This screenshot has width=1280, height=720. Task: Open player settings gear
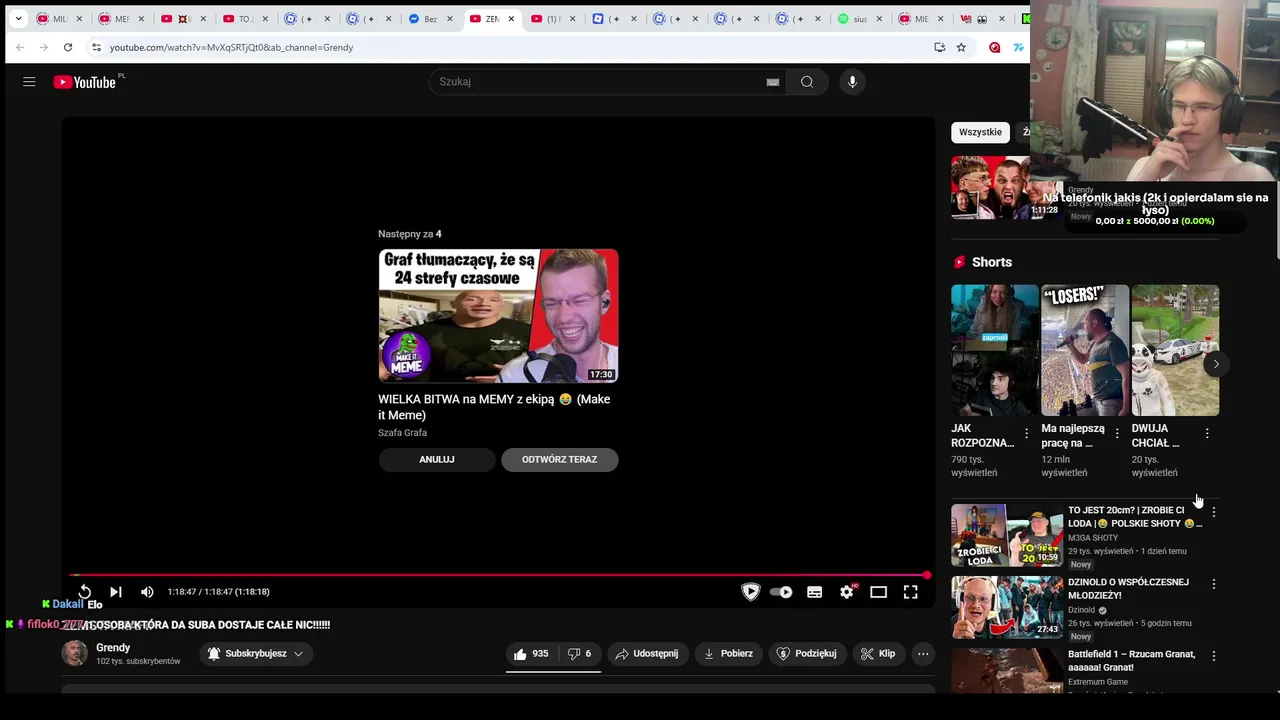pyautogui.click(x=847, y=592)
